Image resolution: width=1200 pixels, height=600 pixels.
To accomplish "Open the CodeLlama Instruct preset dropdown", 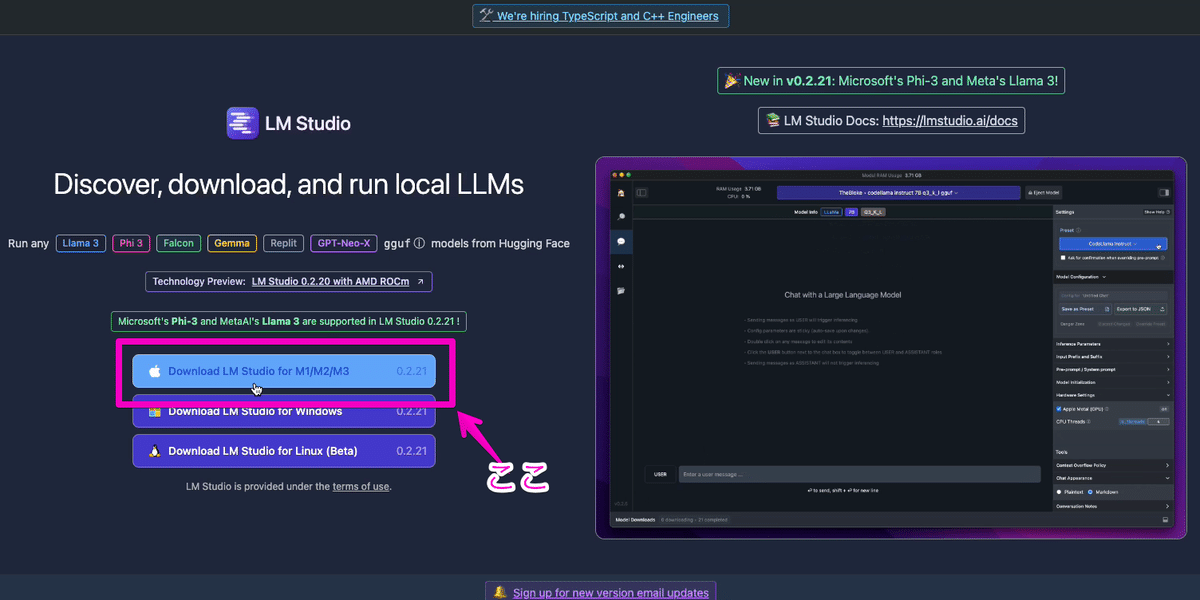I will (x=1112, y=244).
